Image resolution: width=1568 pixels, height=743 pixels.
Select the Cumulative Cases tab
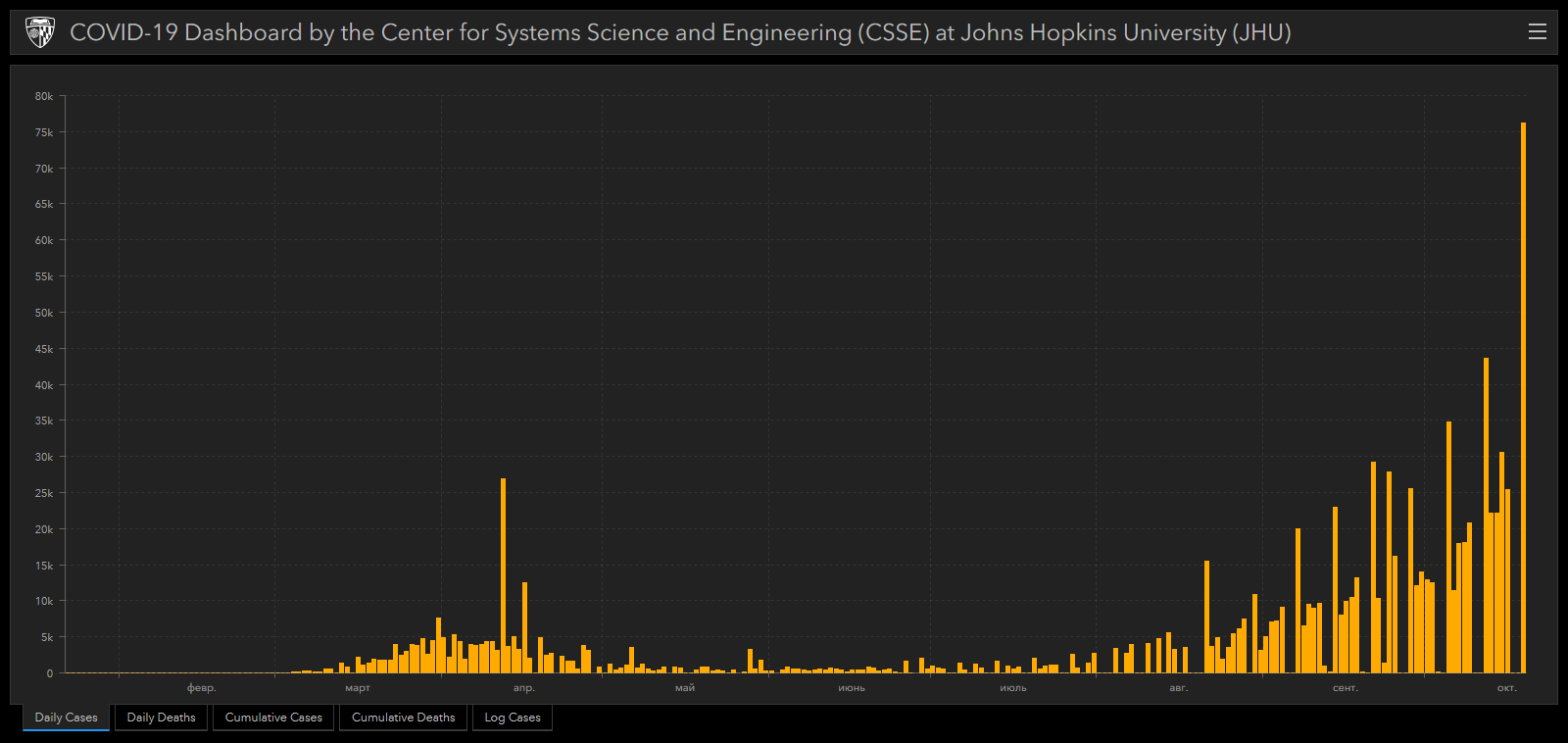(x=273, y=718)
